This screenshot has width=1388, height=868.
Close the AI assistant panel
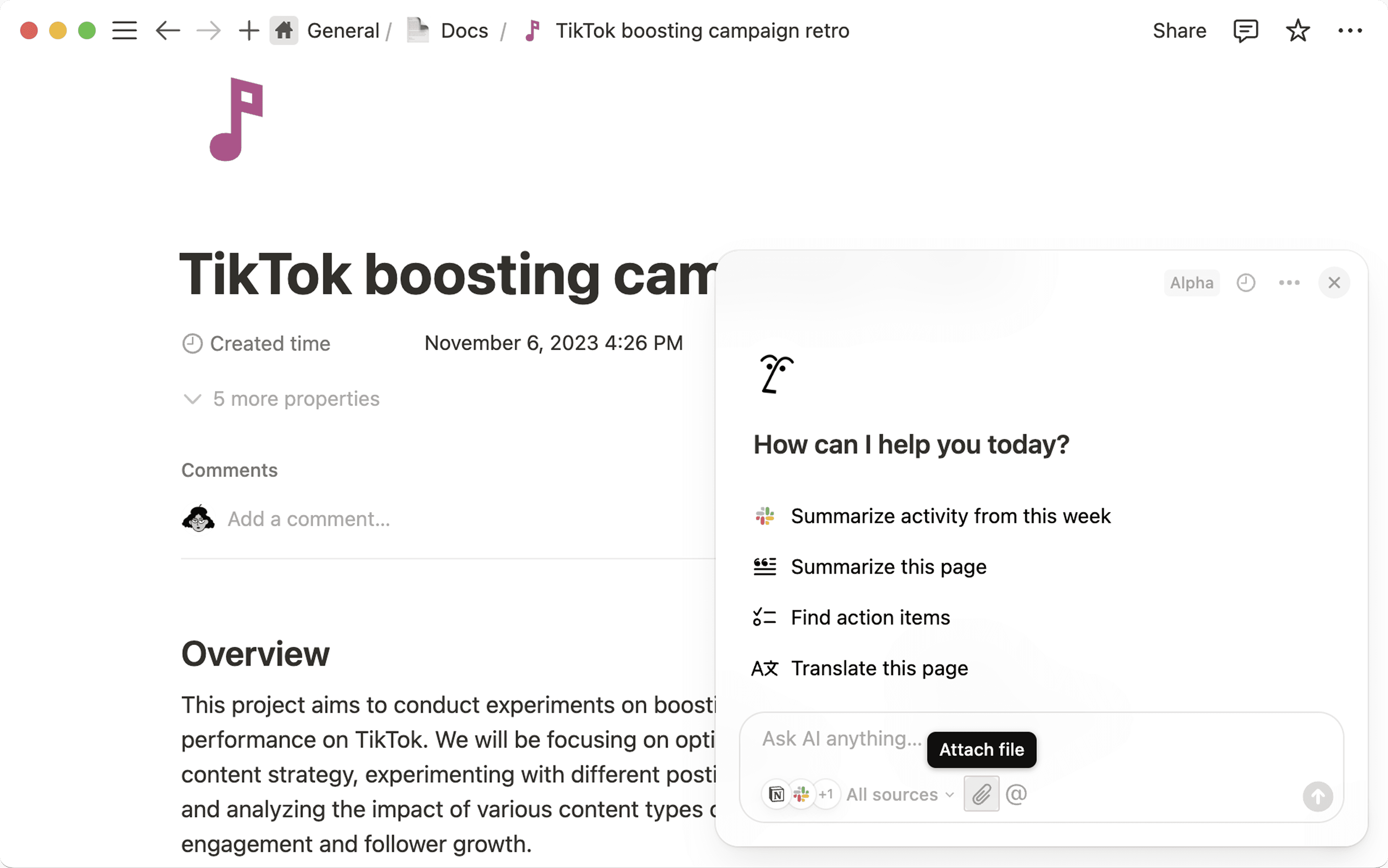point(1333,283)
